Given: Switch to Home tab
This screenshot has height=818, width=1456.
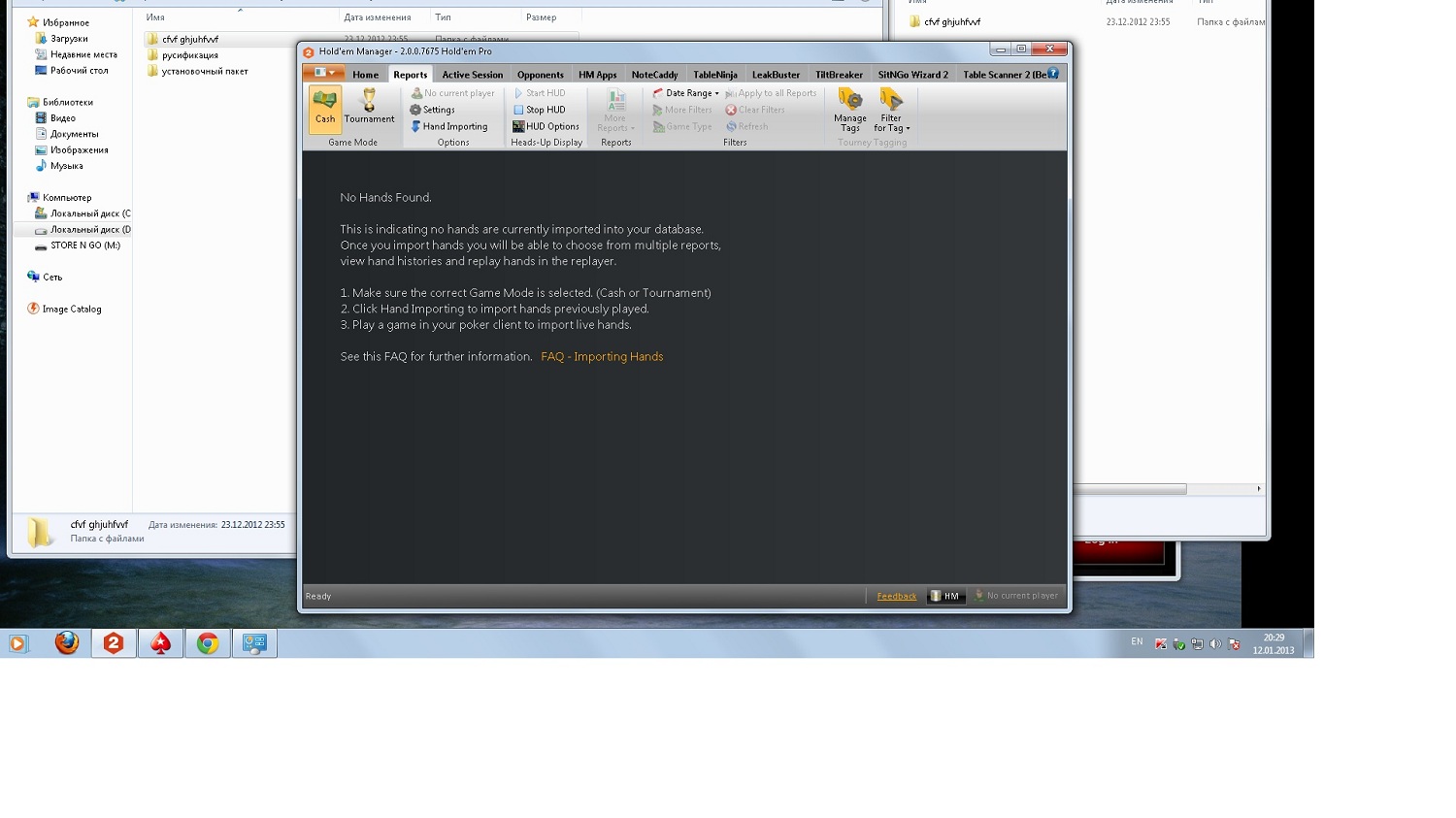Looking at the screenshot, I should (x=366, y=75).
